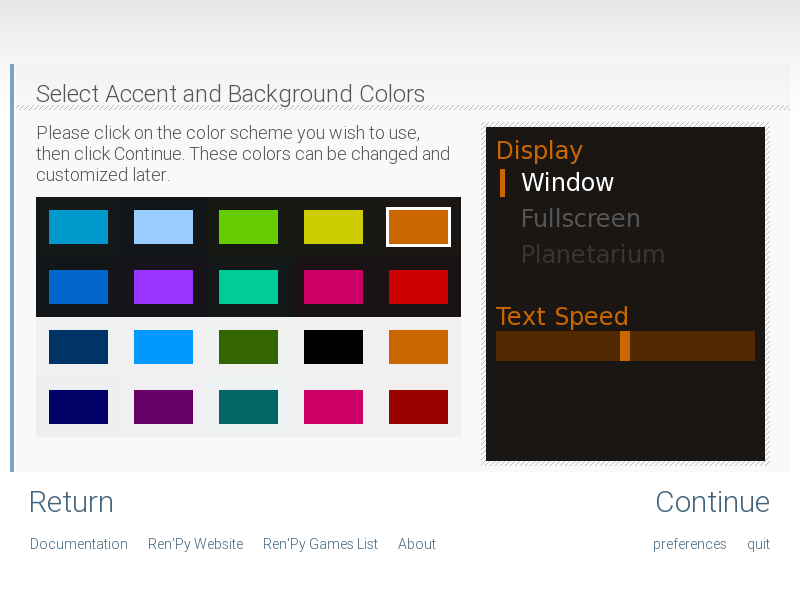Pick the deep indigo-navy swatch in bottom light row
This screenshot has width=800, height=600.
[78, 407]
